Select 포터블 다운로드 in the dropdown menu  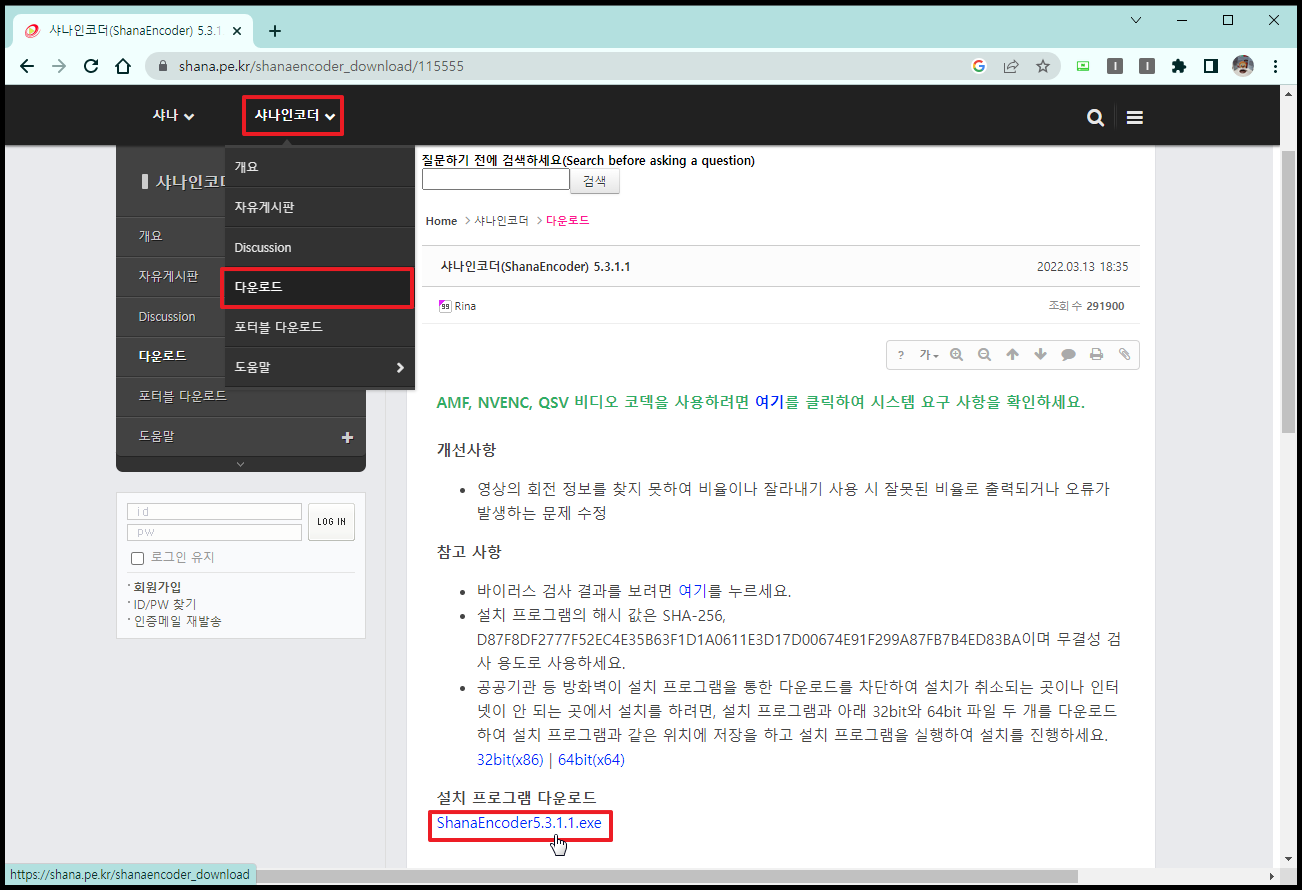click(x=319, y=327)
